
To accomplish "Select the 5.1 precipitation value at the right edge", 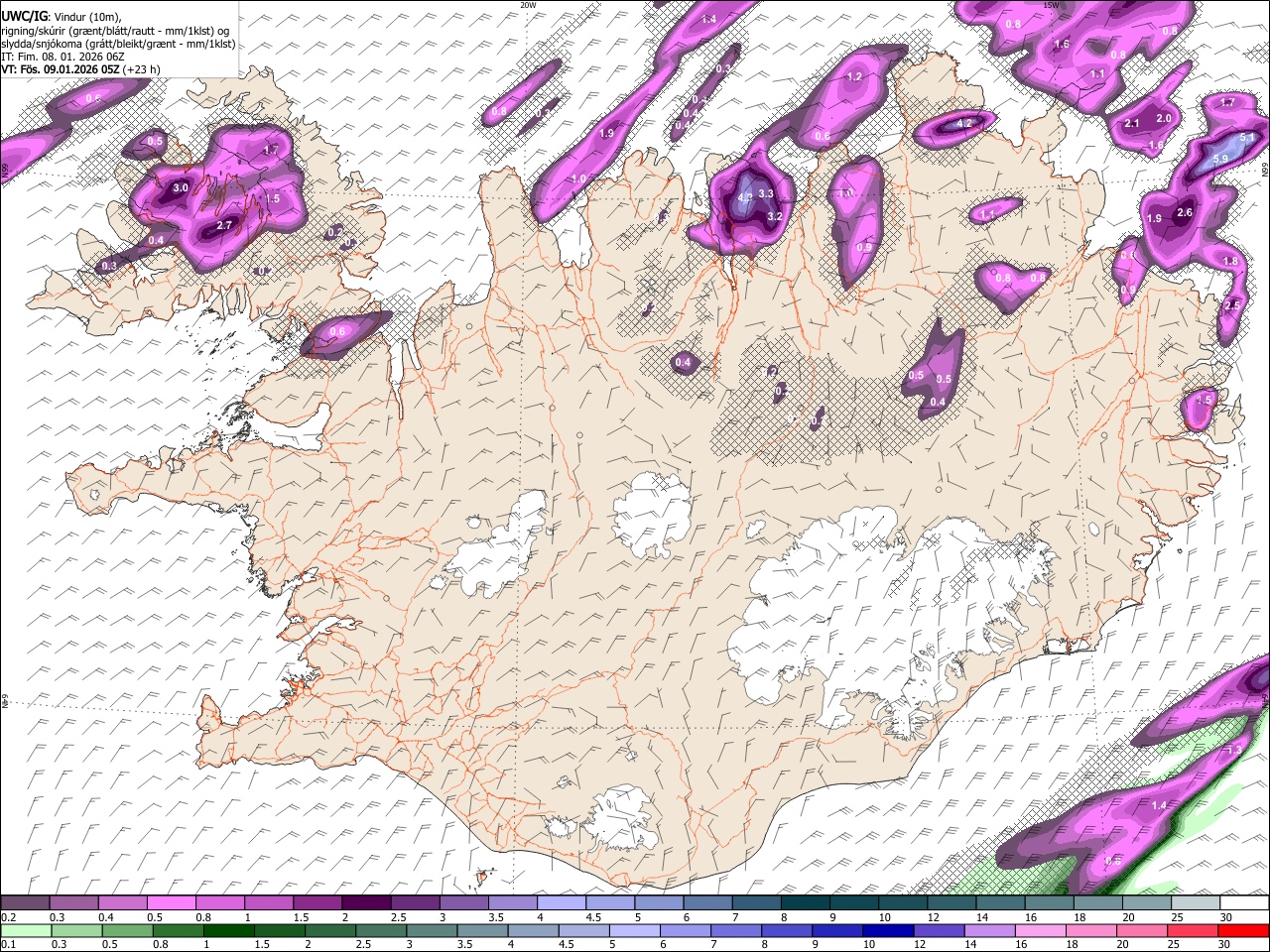I will (x=1248, y=138).
